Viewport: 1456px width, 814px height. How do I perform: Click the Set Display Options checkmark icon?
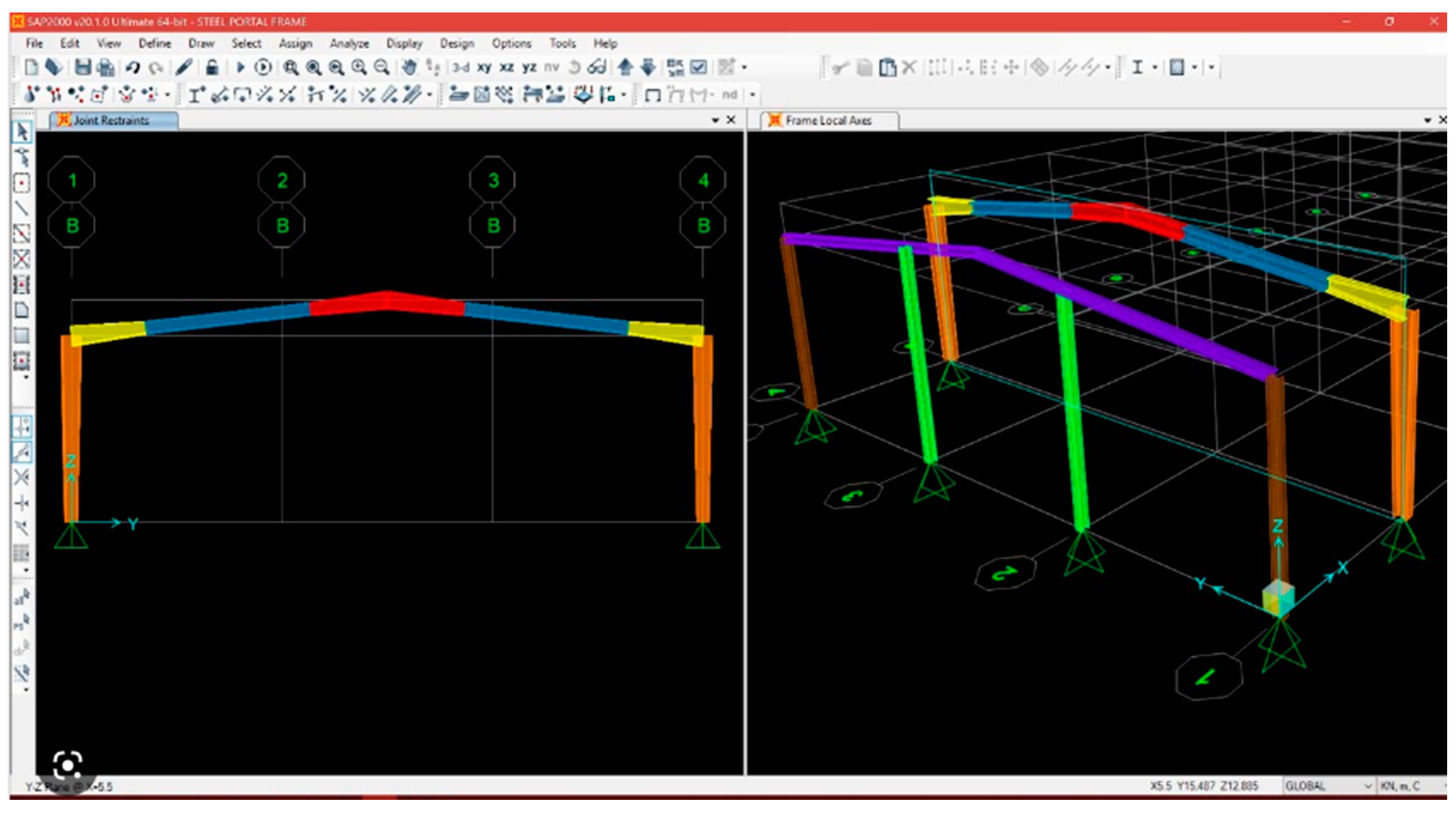click(x=699, y=68)
